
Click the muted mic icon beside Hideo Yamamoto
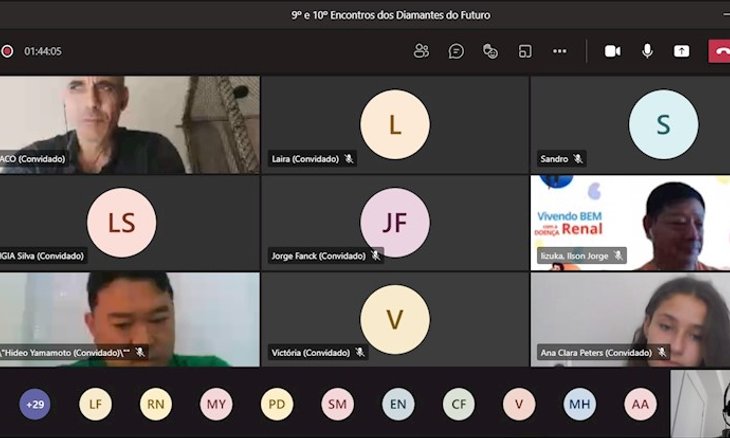point(140,352)
